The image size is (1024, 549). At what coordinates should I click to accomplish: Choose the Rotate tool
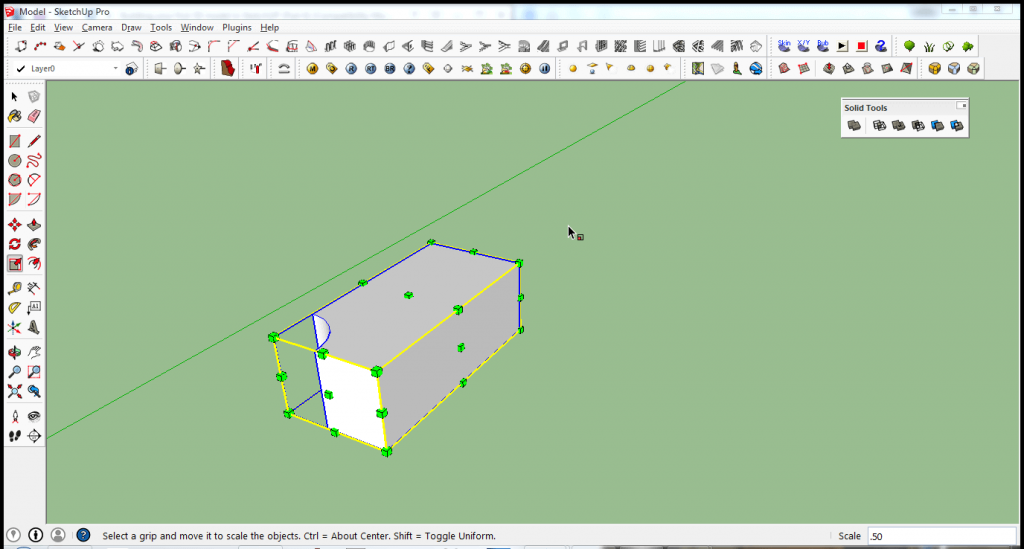click(14, 244)
